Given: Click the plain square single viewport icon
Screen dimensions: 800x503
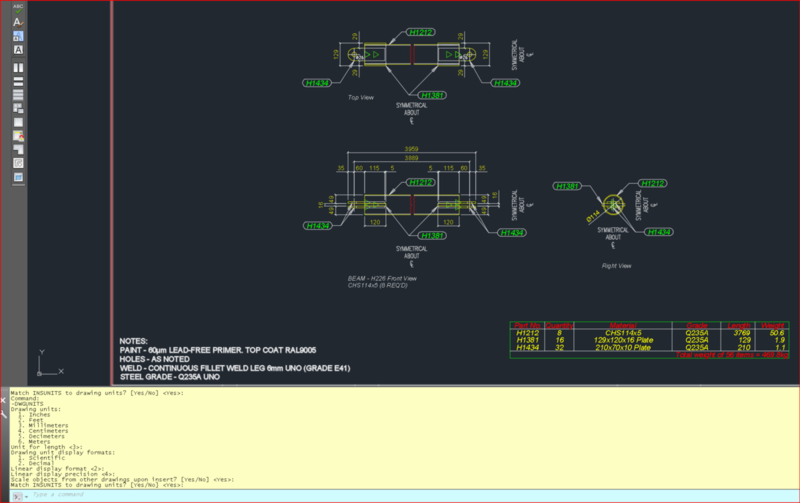Looking at the screenshot, I should tap(18, 121).
